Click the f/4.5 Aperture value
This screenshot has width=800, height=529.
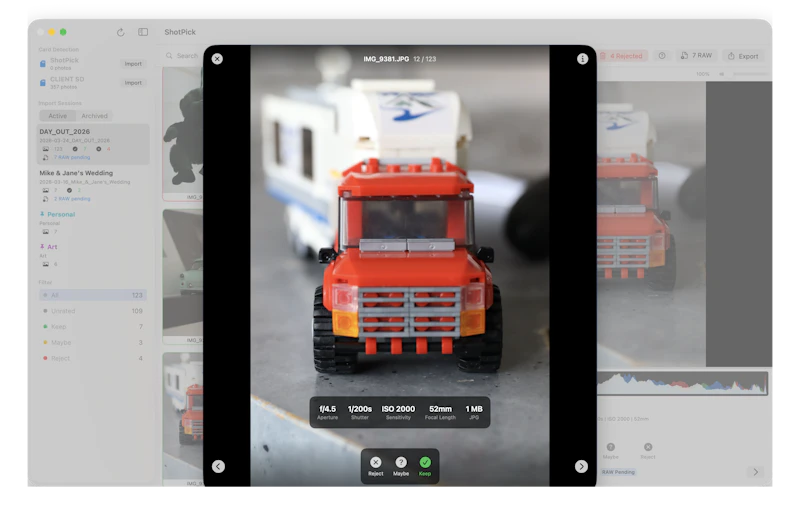click(328, 412)
